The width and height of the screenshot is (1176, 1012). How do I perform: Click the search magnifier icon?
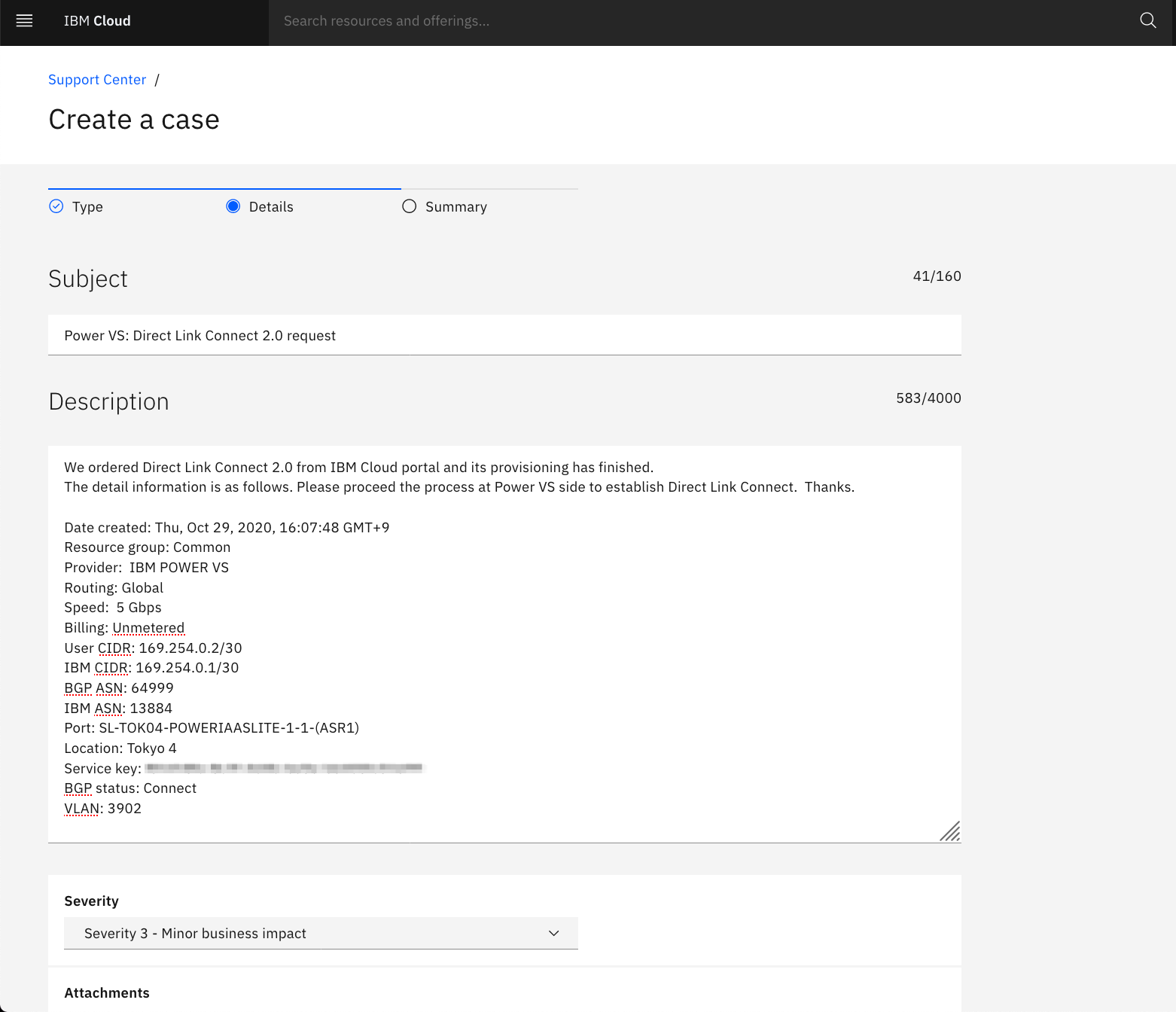[x=1147, y=21]
